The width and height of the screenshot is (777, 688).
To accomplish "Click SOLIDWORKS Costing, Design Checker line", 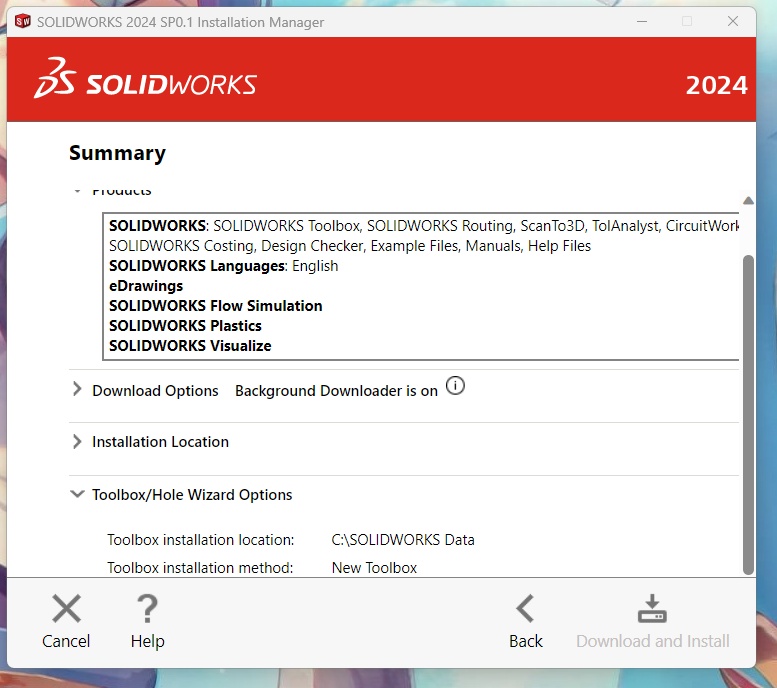I will [350, 246].
